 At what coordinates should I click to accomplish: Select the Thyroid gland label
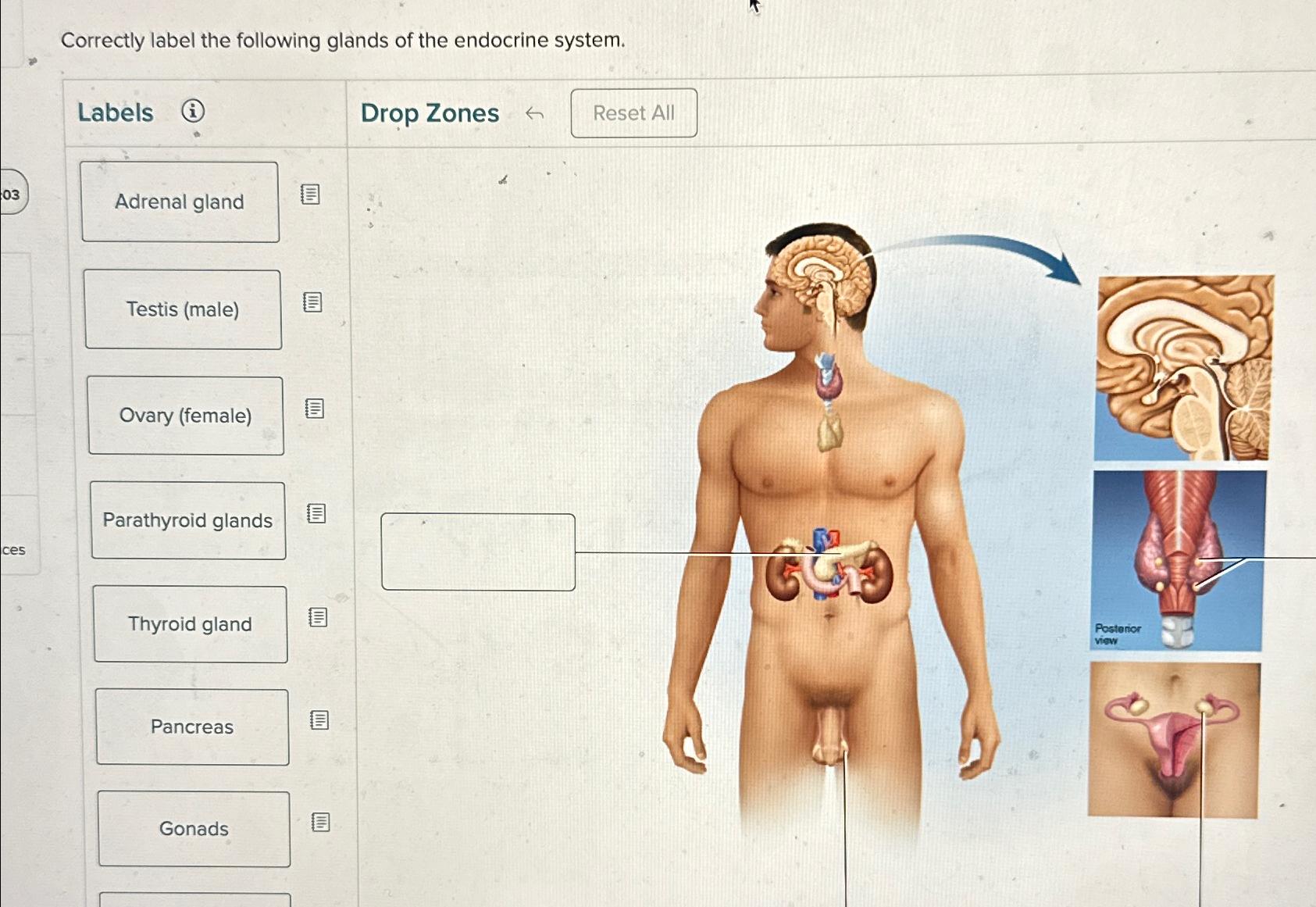click(x=191, y=624)
